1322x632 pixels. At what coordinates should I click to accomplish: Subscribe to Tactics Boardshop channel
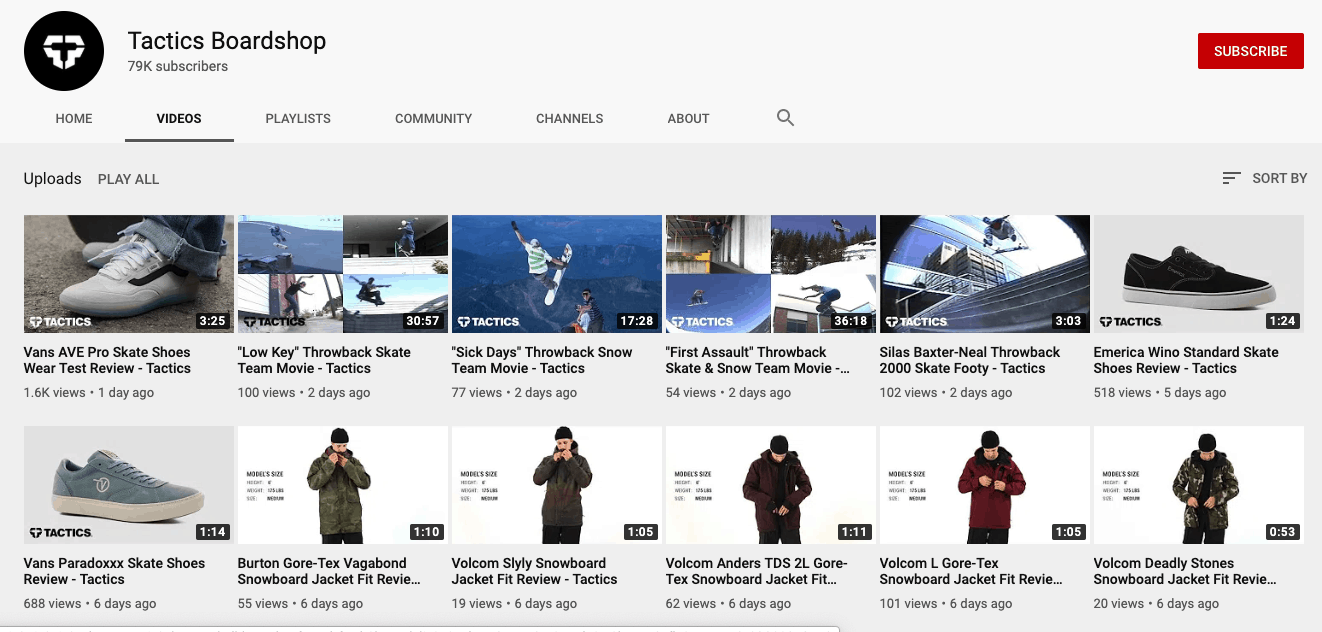coord(1251,51)
